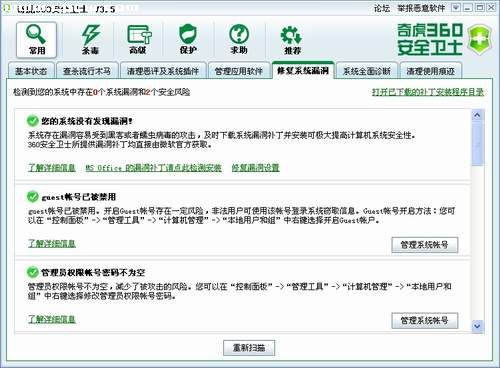This screenshot has height=368, width=500.
Task: Open the 求助 question mark icon
Action: point(239,40)
